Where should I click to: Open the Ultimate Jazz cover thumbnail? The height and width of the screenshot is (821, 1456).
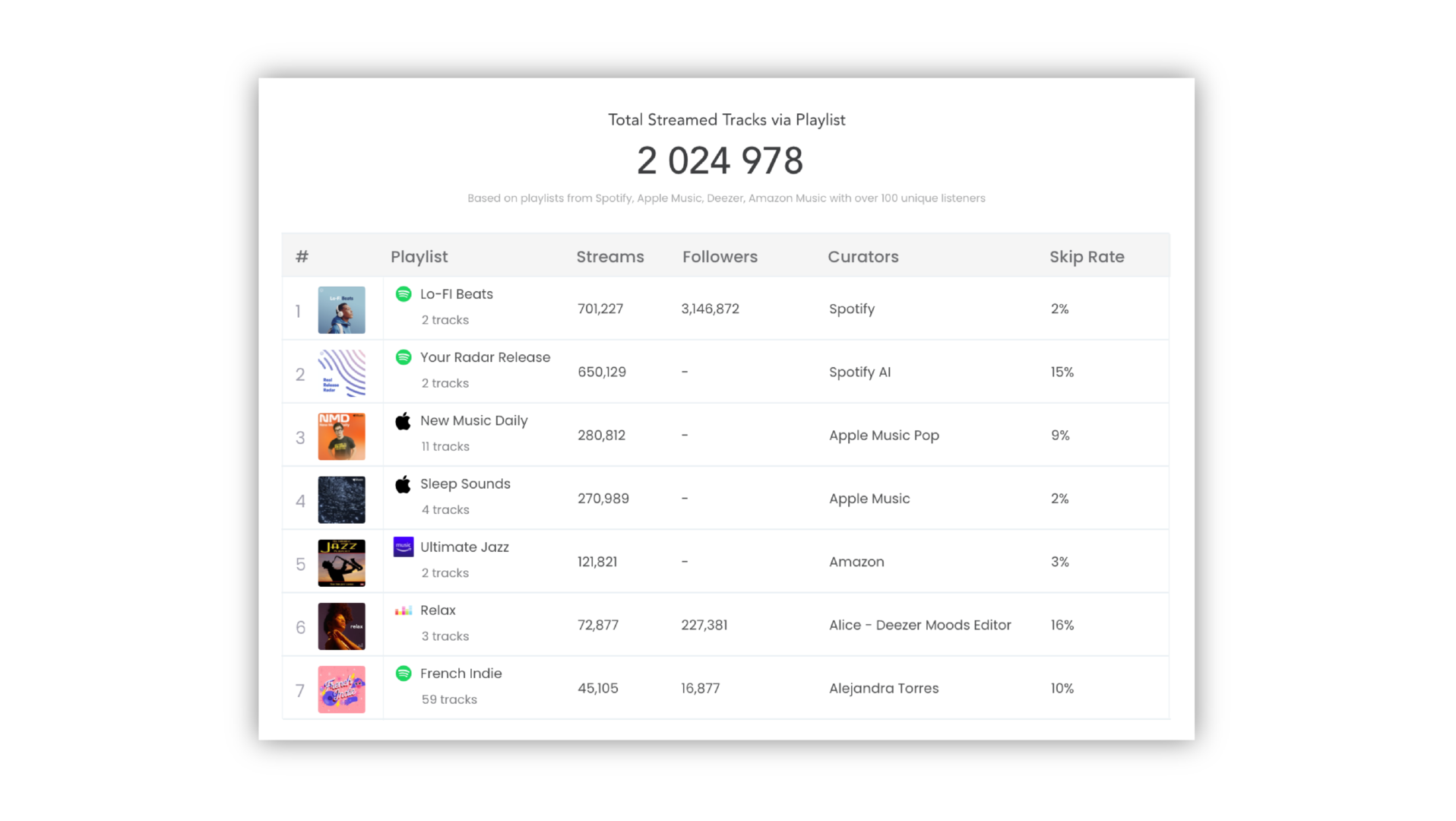(x=341, y=563)
